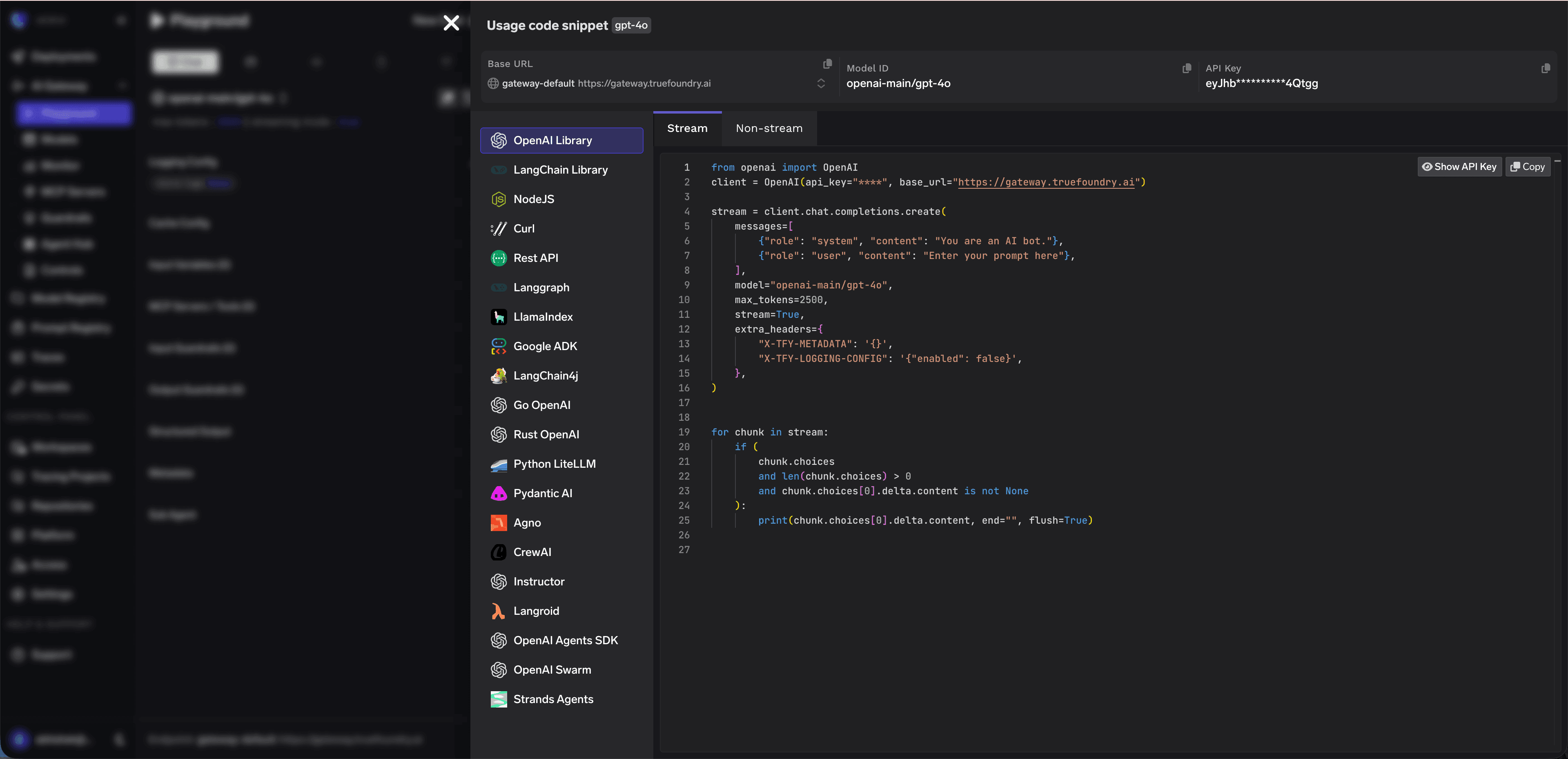Select the Rest API globe icon

499,258
